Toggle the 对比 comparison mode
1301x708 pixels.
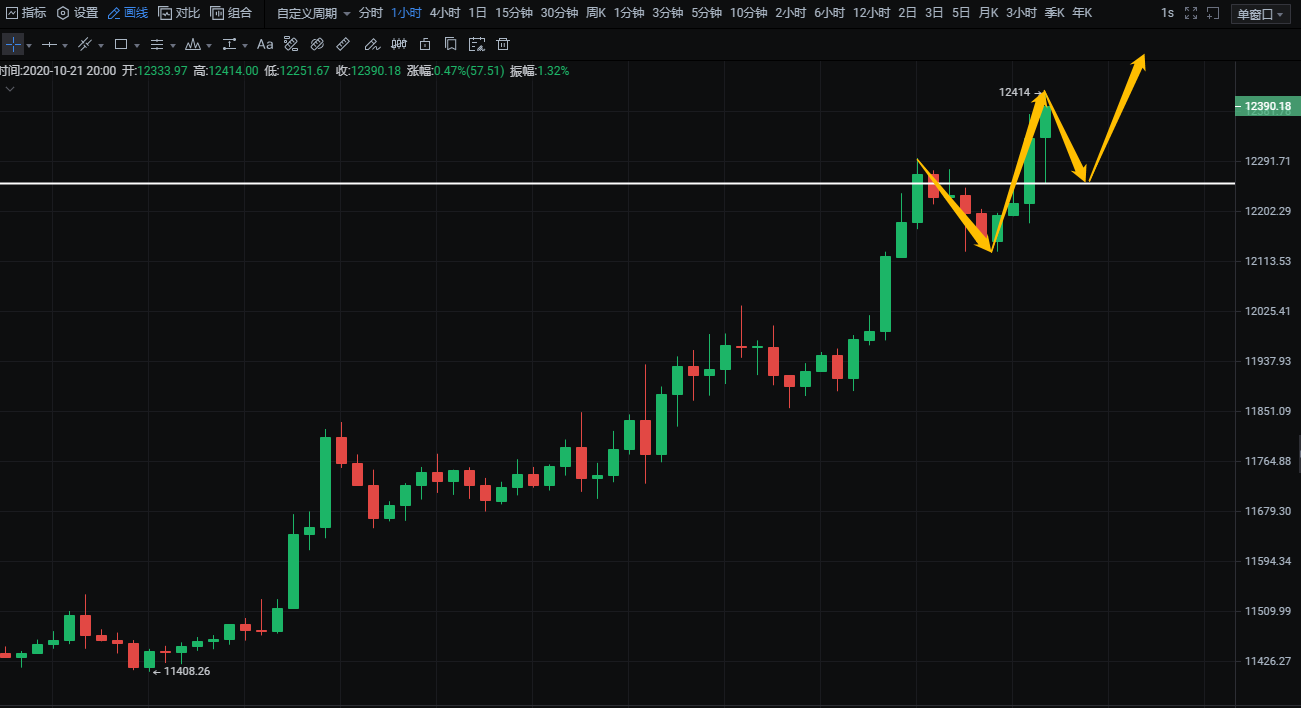pyautogui.click(x=180, y=13)
